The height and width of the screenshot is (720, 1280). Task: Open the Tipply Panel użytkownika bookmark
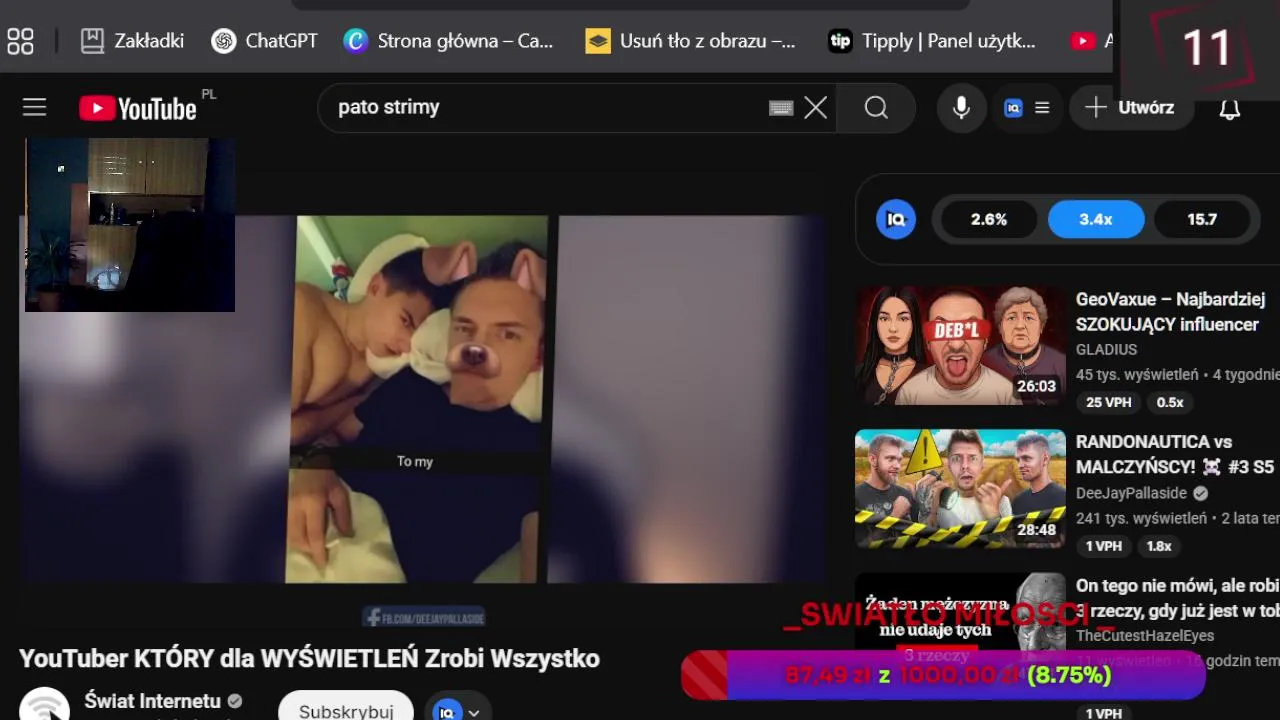[x=932, y=41]
